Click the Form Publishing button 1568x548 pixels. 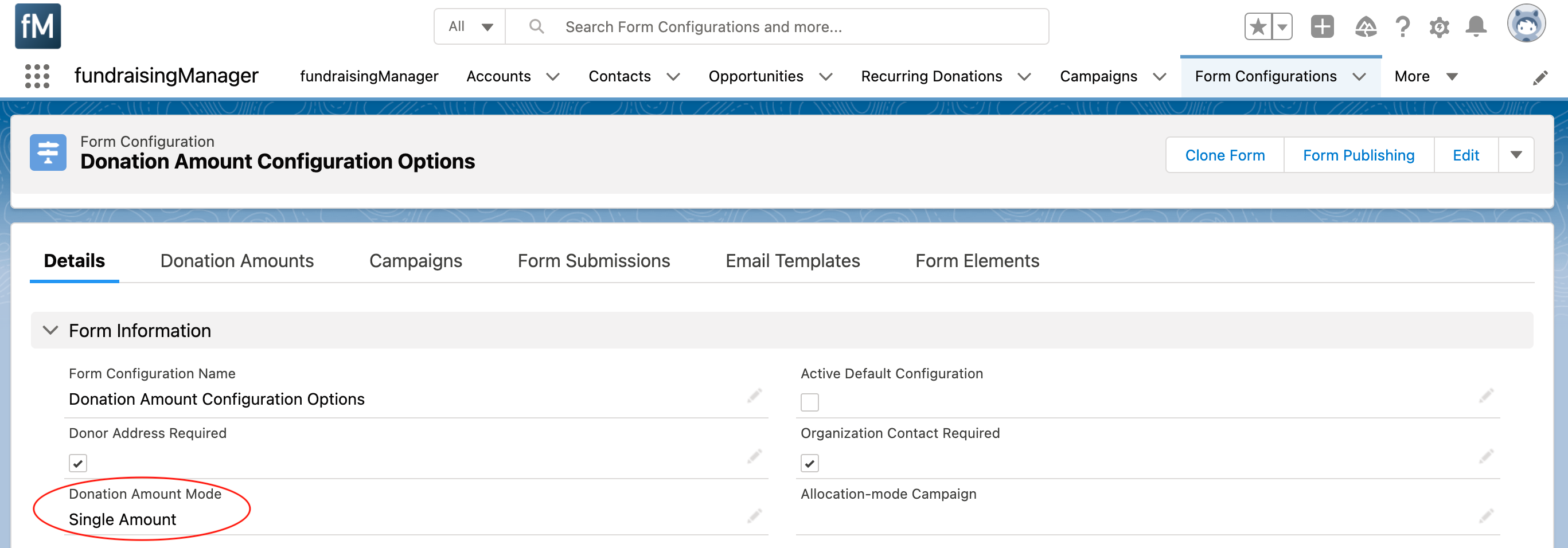tap(1358, 155)
